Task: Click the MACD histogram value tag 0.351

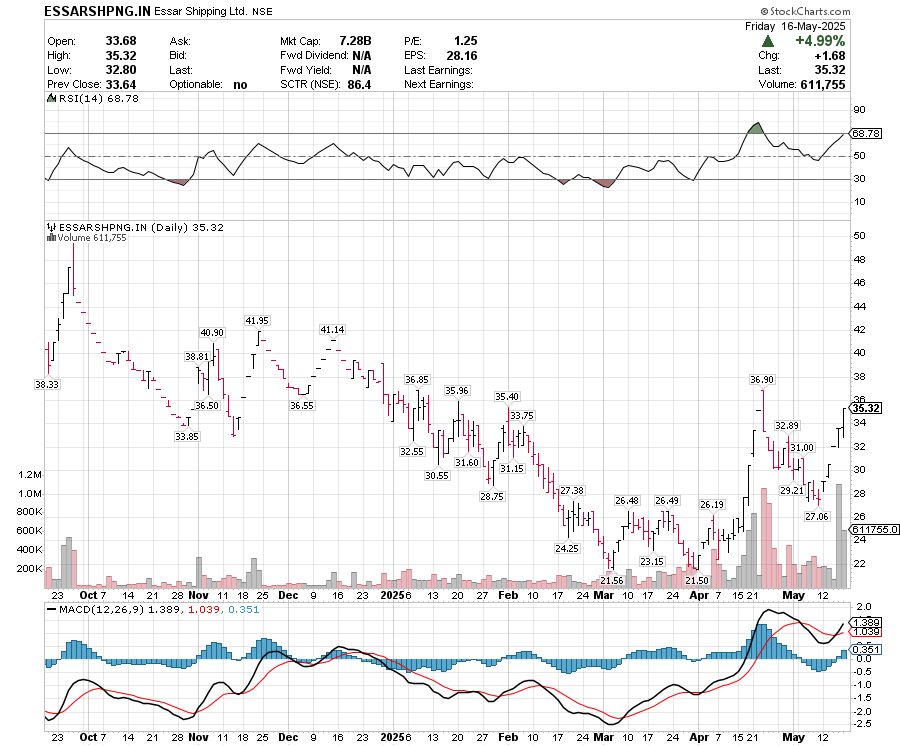Action: (x=867, y=650)
